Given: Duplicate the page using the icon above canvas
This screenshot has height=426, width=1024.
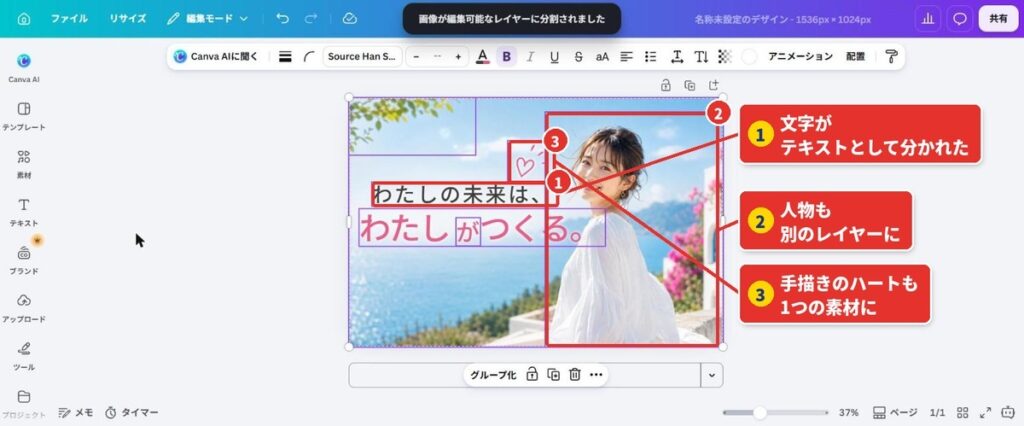Looking at the screenshot, I should click(690, 85).
